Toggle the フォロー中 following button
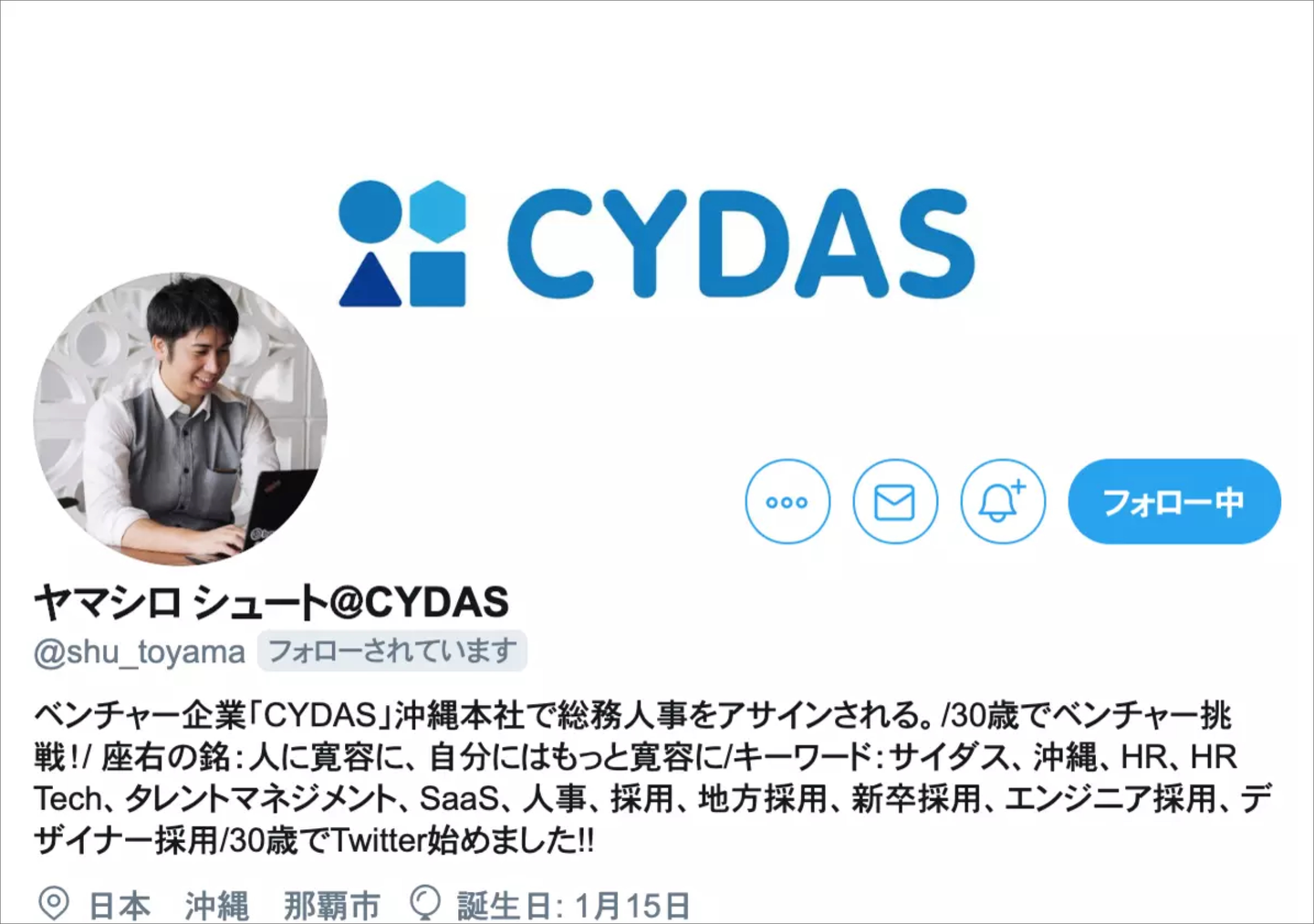 click(x=1174, y=502)
